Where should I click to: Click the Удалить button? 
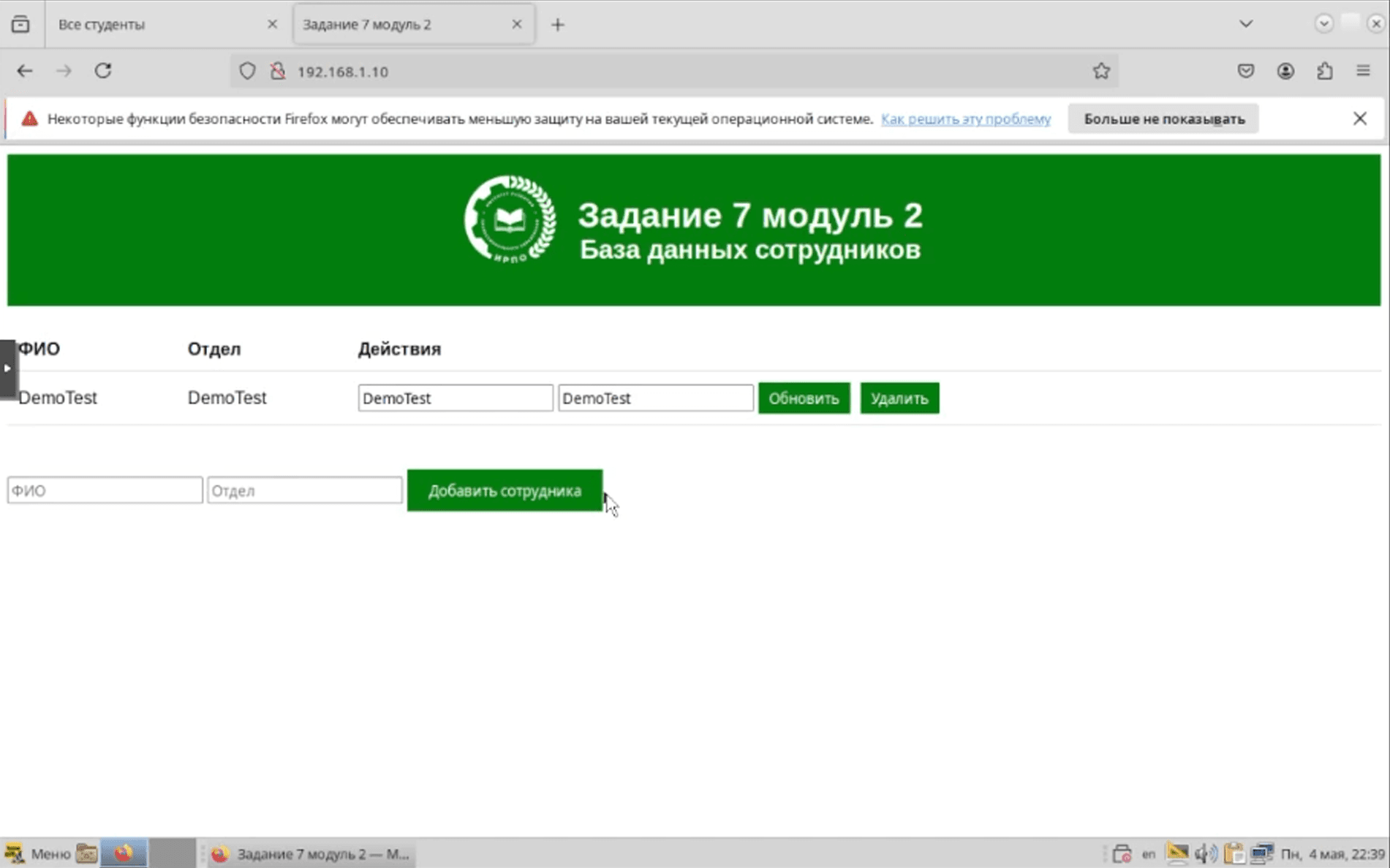[899, 398]
